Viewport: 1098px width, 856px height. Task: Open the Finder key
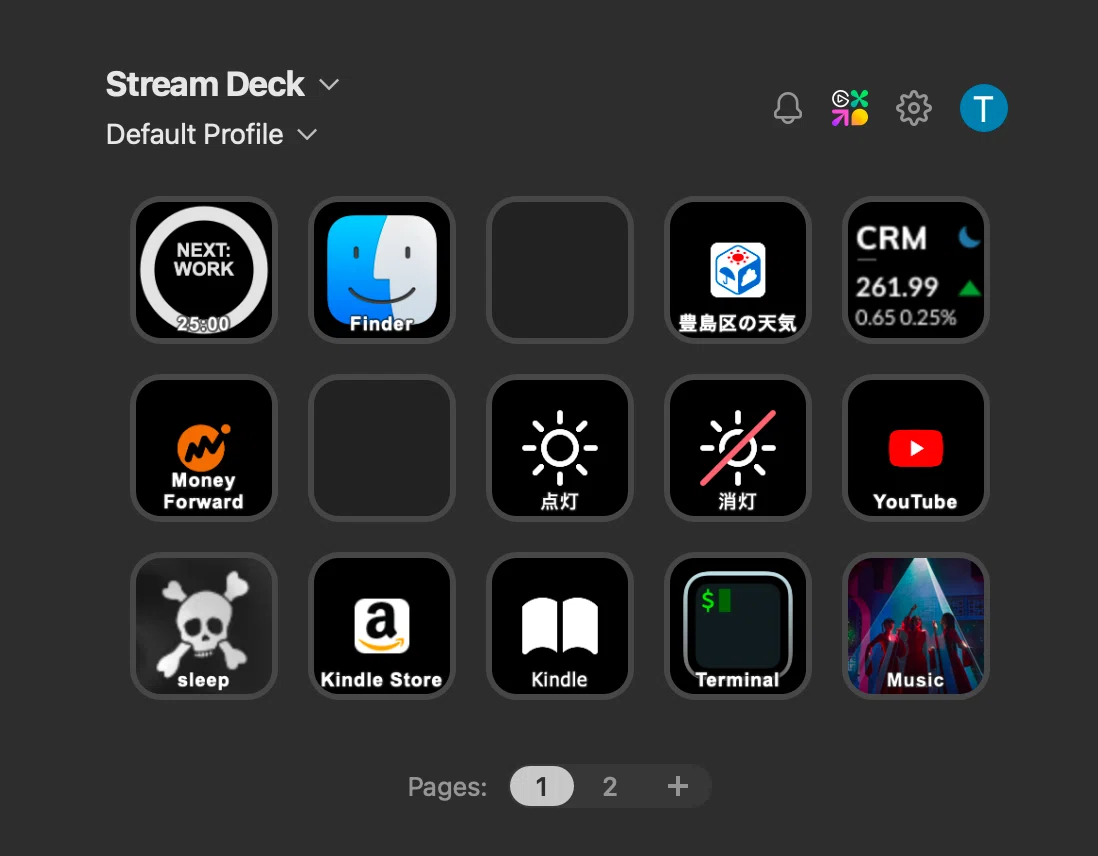382,270
